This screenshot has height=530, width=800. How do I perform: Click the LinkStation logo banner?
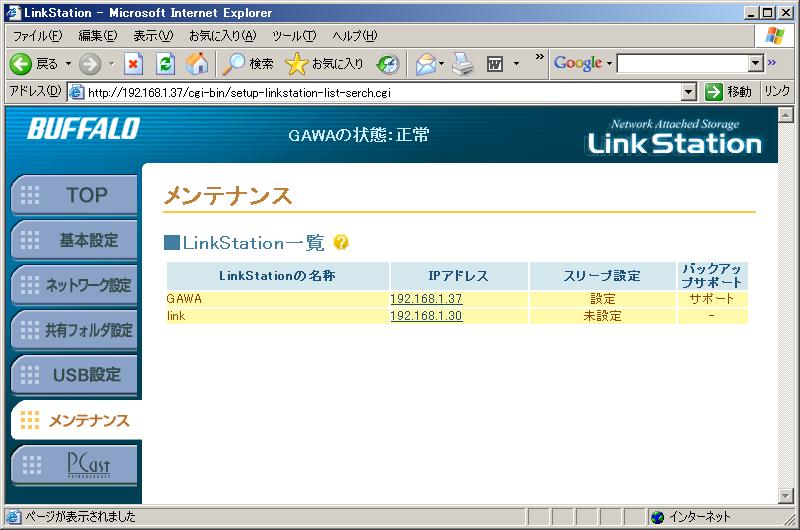(674, 136)
